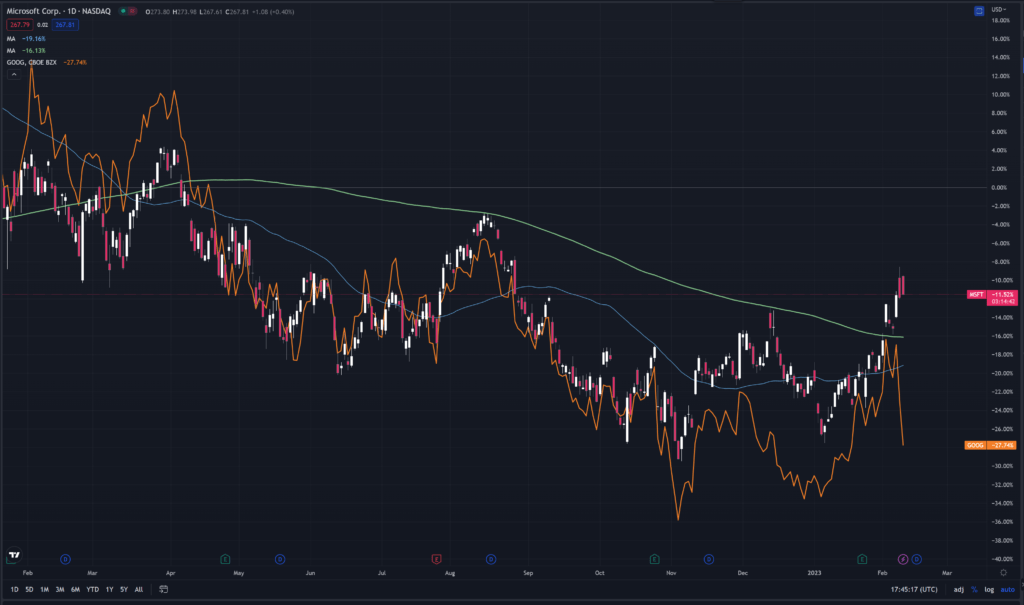Viewport: 1024px width, 605px height.
Task: Click the blue 267.81 buy price button
Action: 65,25
